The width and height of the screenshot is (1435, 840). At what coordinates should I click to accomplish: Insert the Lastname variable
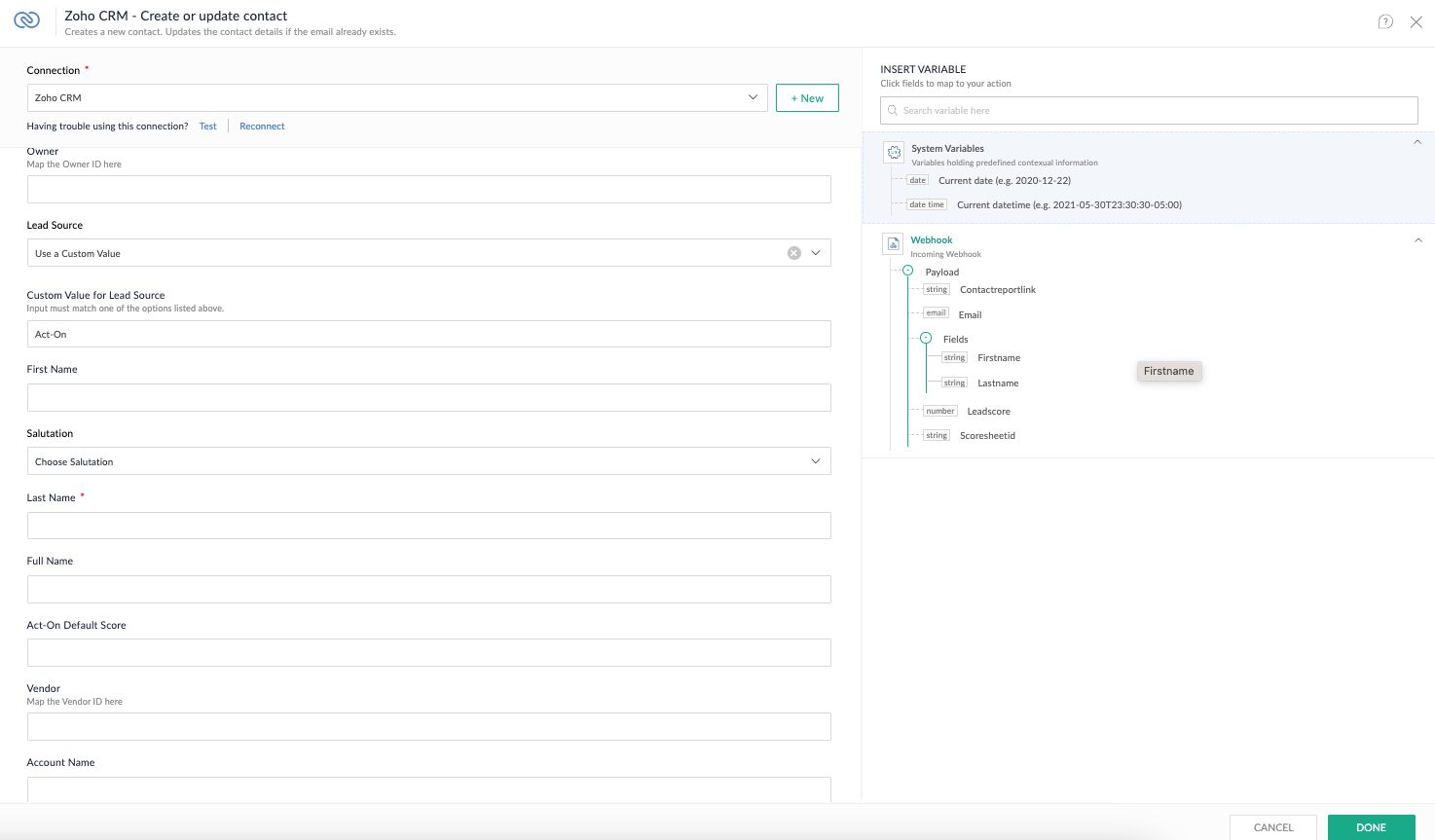click(x=998, y=383)
